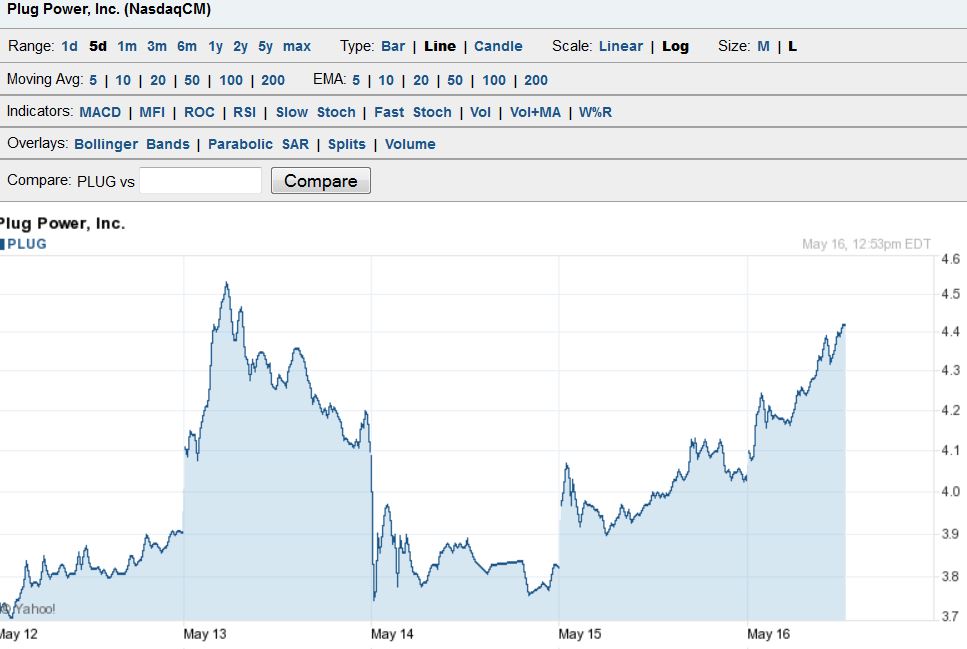Choose chart size L
Screen dimensions: 967x649
click(x=792, y=46)
